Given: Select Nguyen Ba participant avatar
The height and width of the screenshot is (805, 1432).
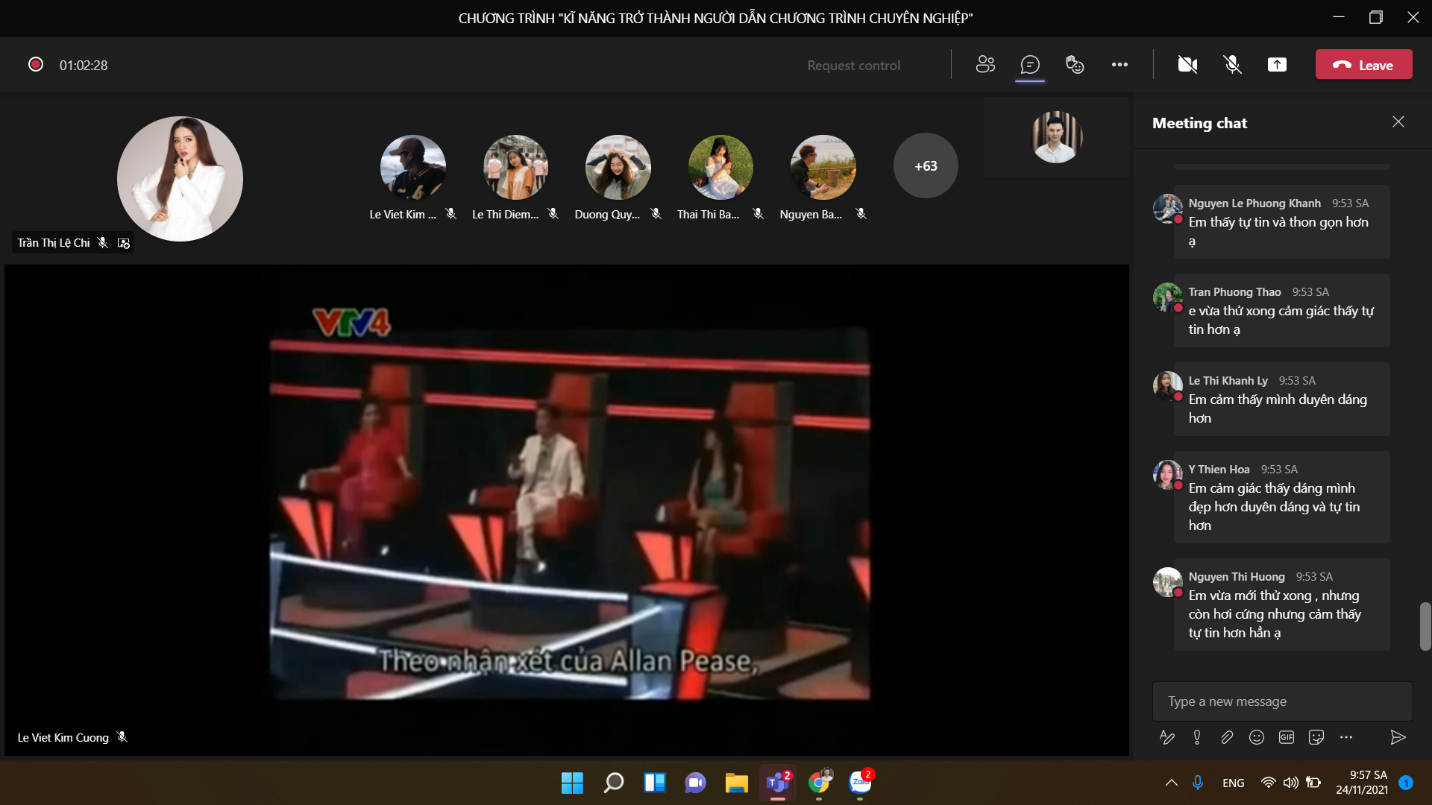Looking at the screenshot, I should tap(824, 167).
